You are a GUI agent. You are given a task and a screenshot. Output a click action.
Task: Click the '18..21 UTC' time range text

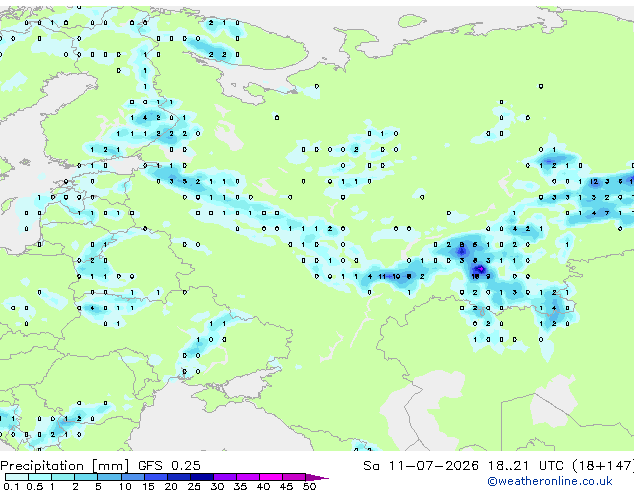pos(526,465)
